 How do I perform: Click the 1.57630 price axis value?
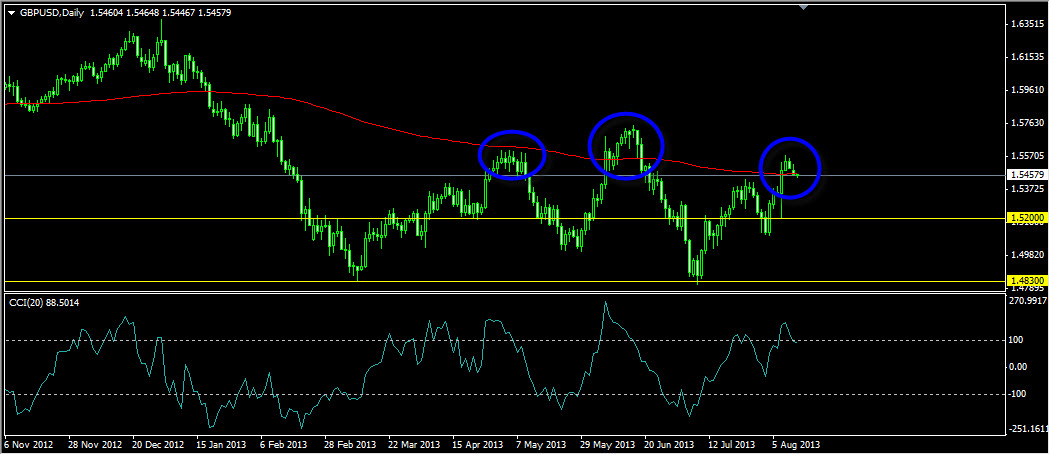(1027, 123)
